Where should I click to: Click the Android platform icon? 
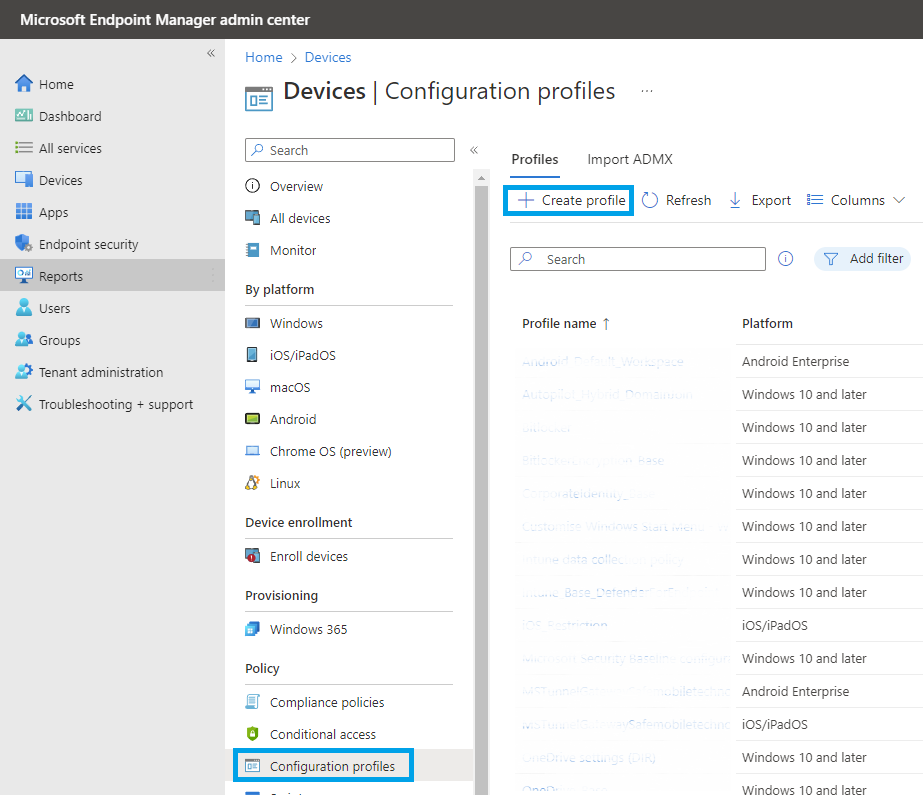coord(253,419)
